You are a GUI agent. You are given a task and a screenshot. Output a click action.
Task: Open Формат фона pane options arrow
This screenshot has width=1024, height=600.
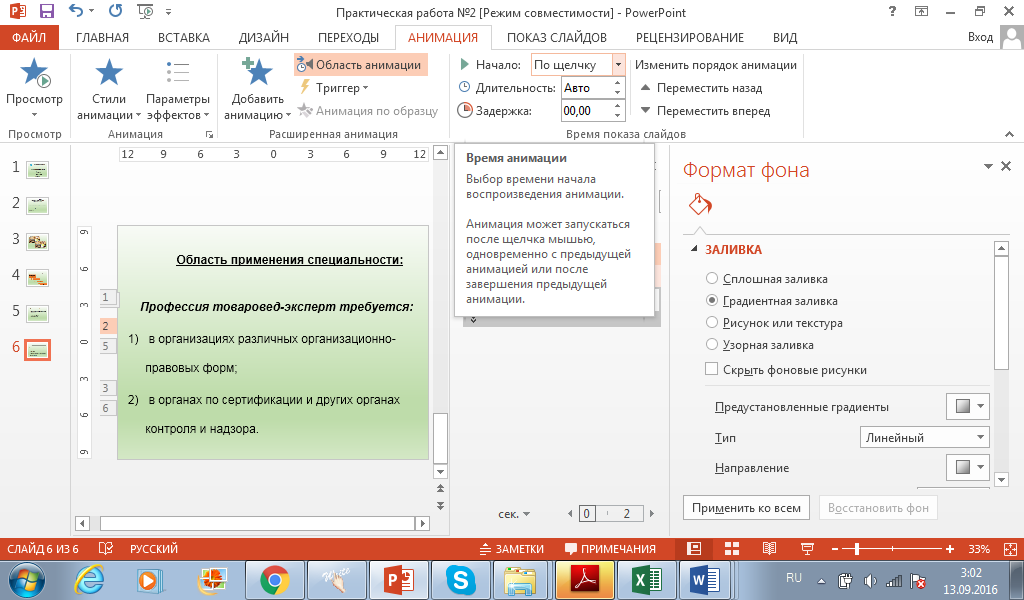coord(988,167)
